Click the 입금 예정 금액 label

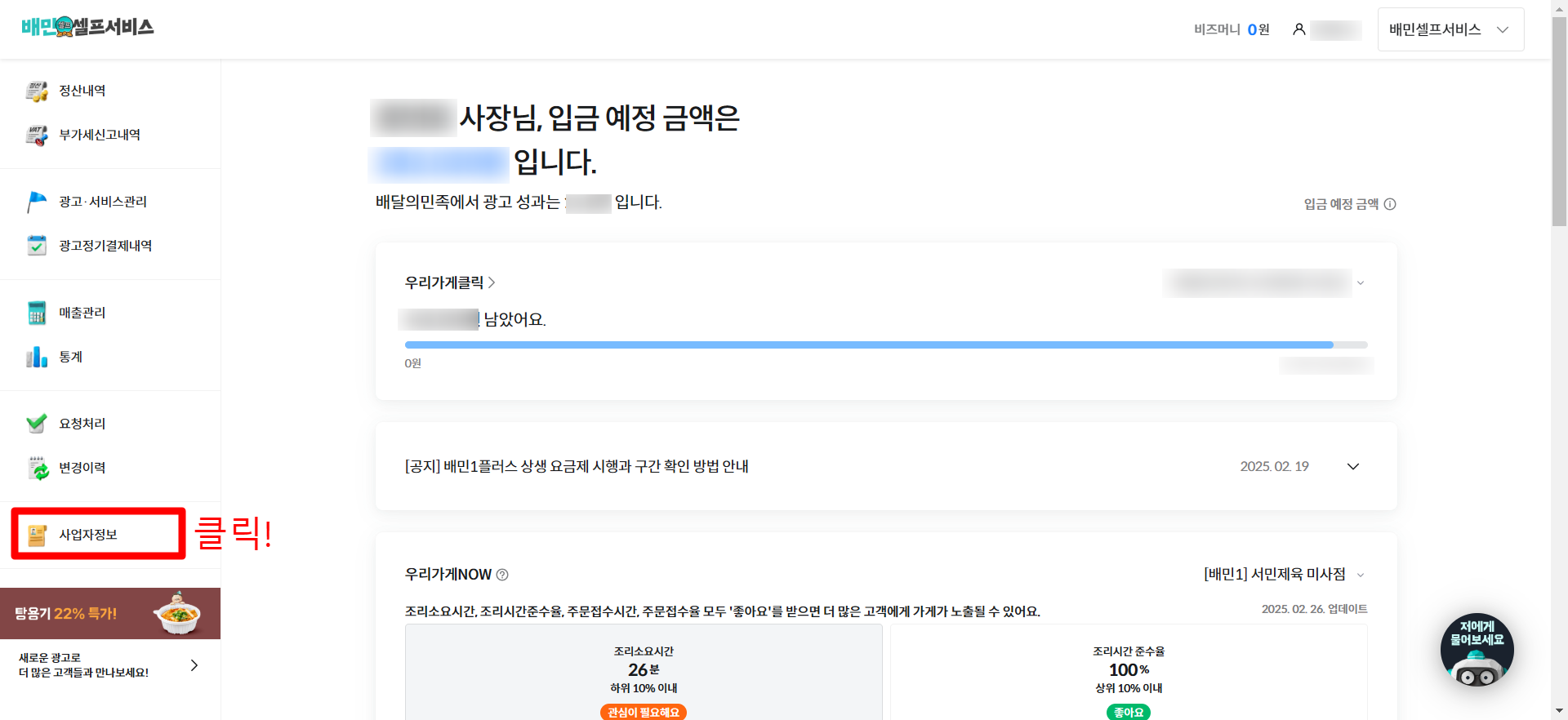click(x=1341, y=204)
